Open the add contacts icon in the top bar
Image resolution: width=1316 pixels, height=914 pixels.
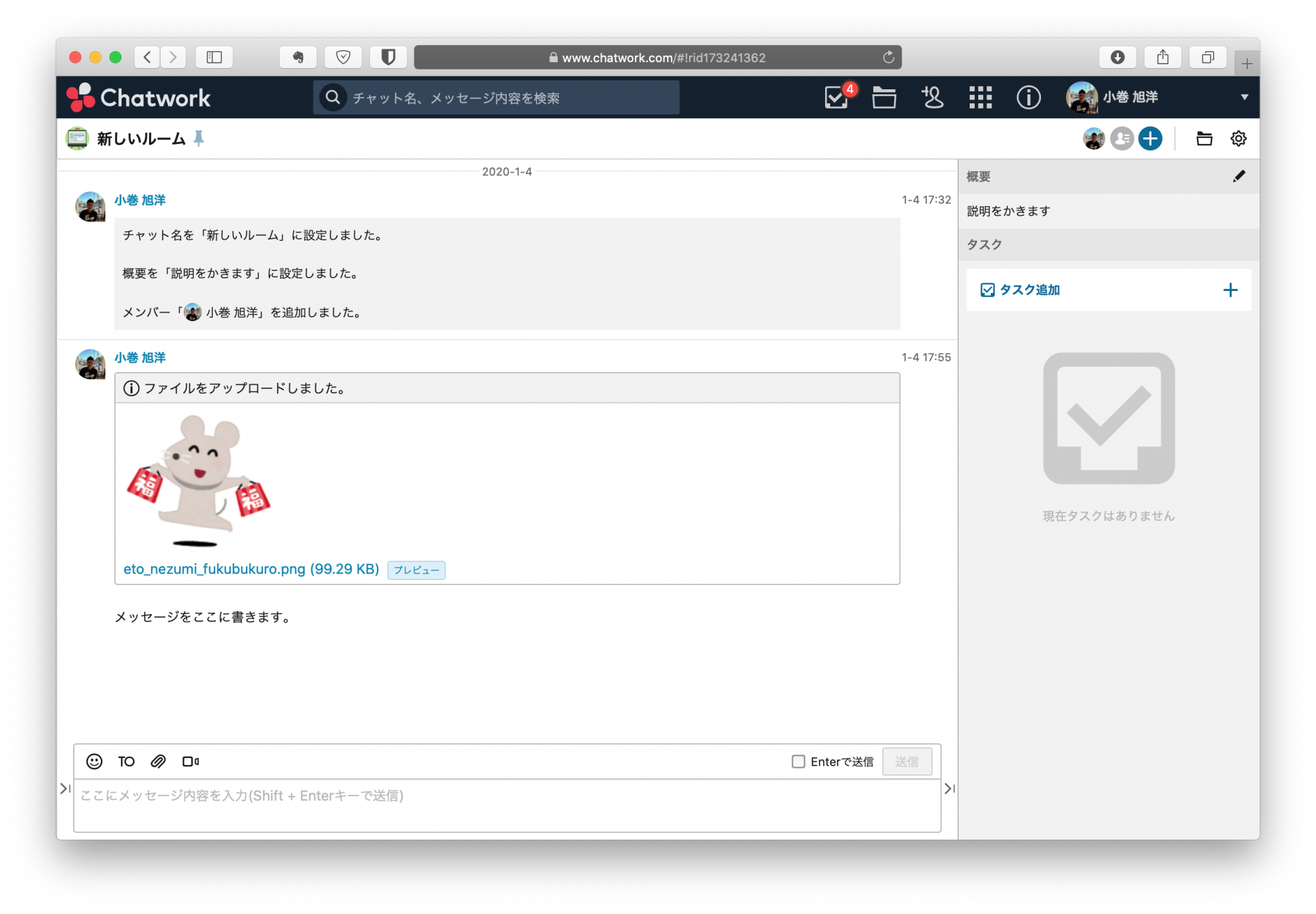click(x=932, y=97)
